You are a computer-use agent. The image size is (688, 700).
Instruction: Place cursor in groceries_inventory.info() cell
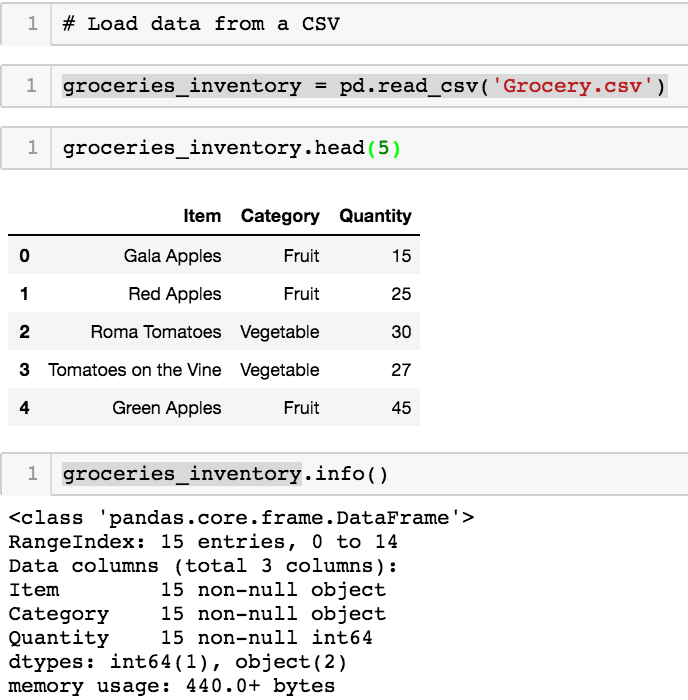coord(225,474)
